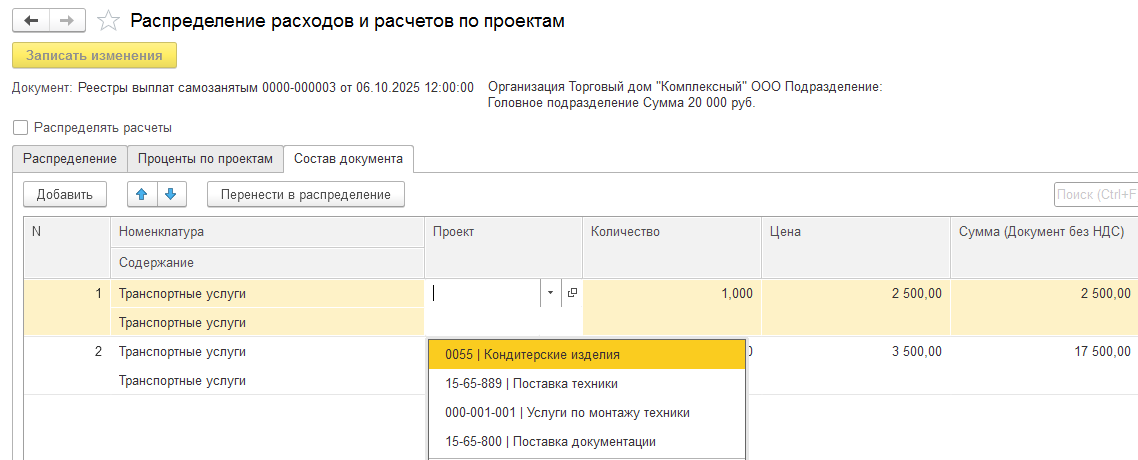Expand the Проект field dropdown arrow

pos(550,293)
